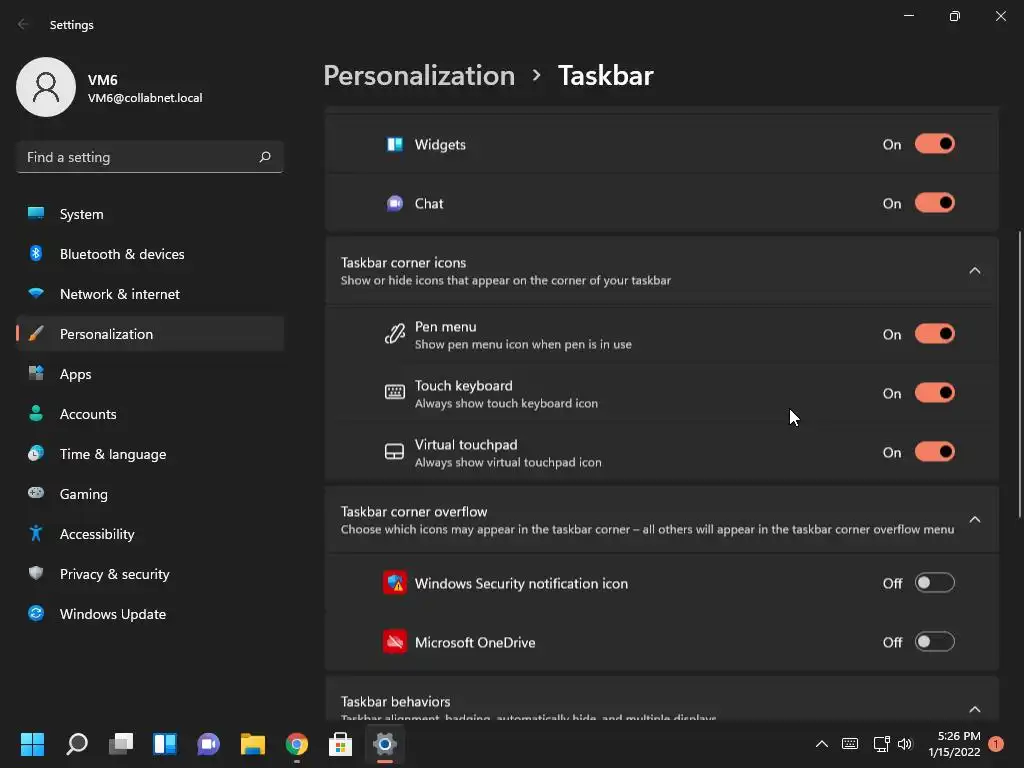Enable the Microsoft OneDrive toggle

pyautogui.click(x=935, y=642)
